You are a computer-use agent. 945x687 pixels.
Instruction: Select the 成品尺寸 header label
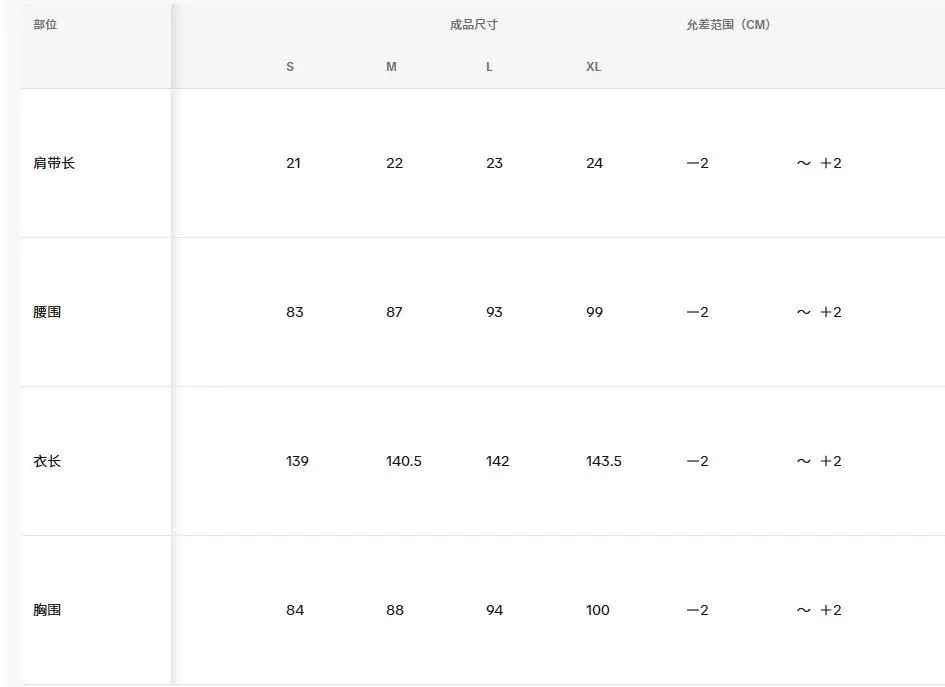[x=474, y=25]
